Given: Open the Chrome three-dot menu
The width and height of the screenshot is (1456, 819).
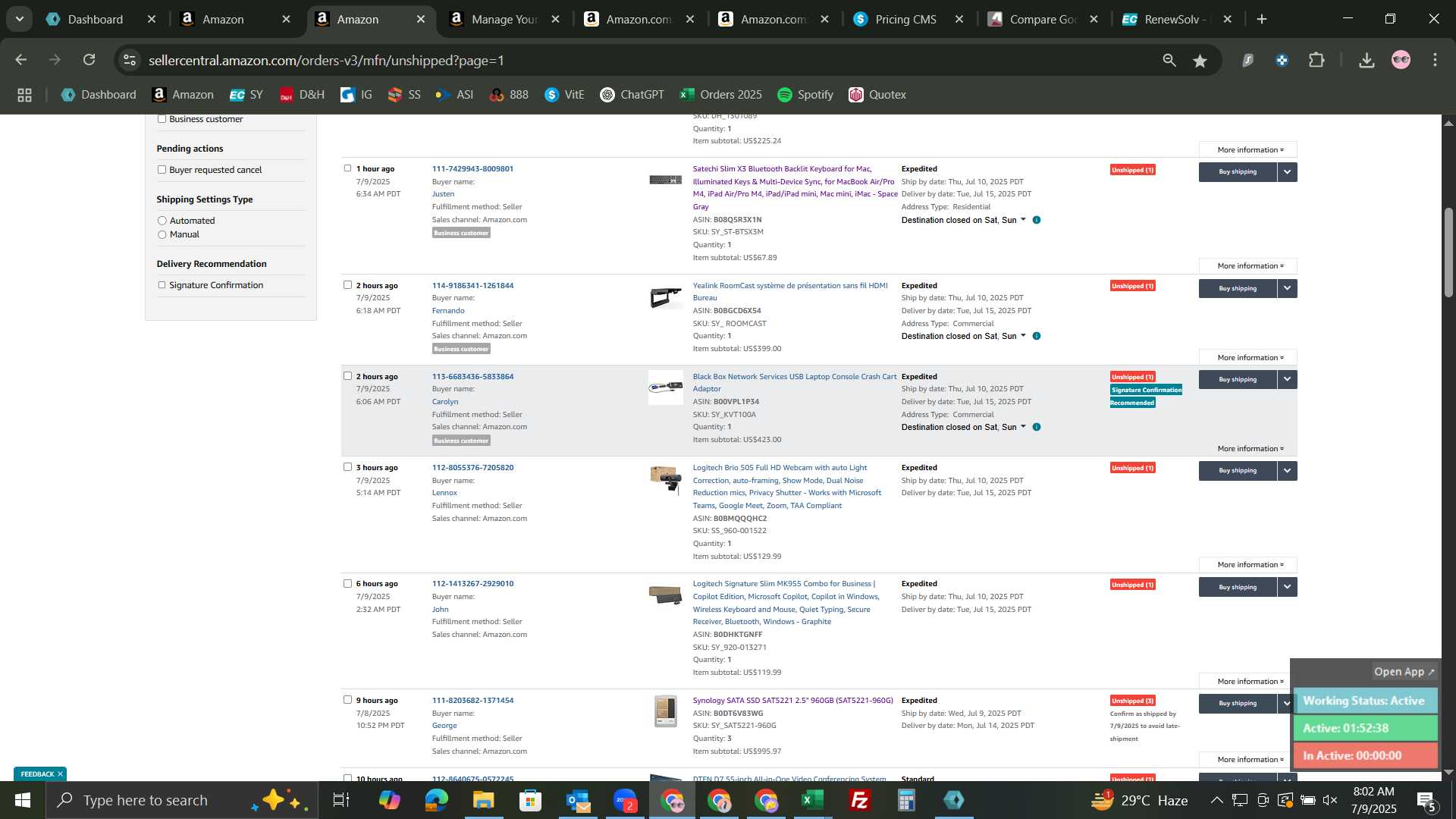Looking at the screenshot, I should pyautogui.click(x=1435, y=60).
